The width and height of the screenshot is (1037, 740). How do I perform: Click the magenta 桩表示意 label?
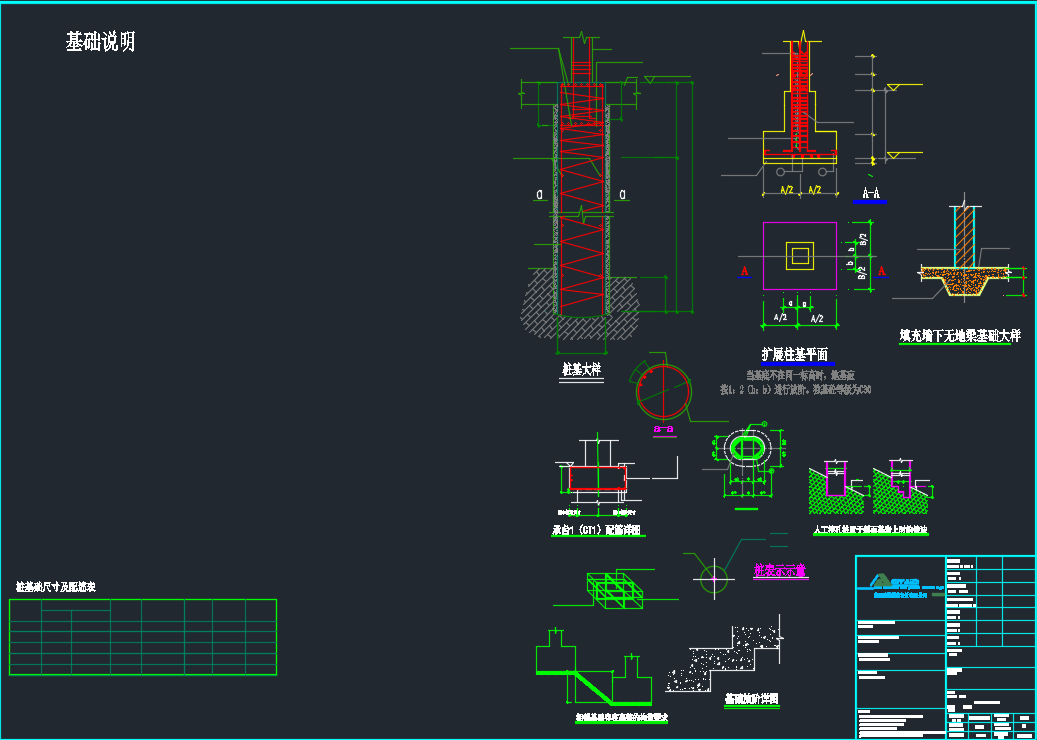pos(780,570)
